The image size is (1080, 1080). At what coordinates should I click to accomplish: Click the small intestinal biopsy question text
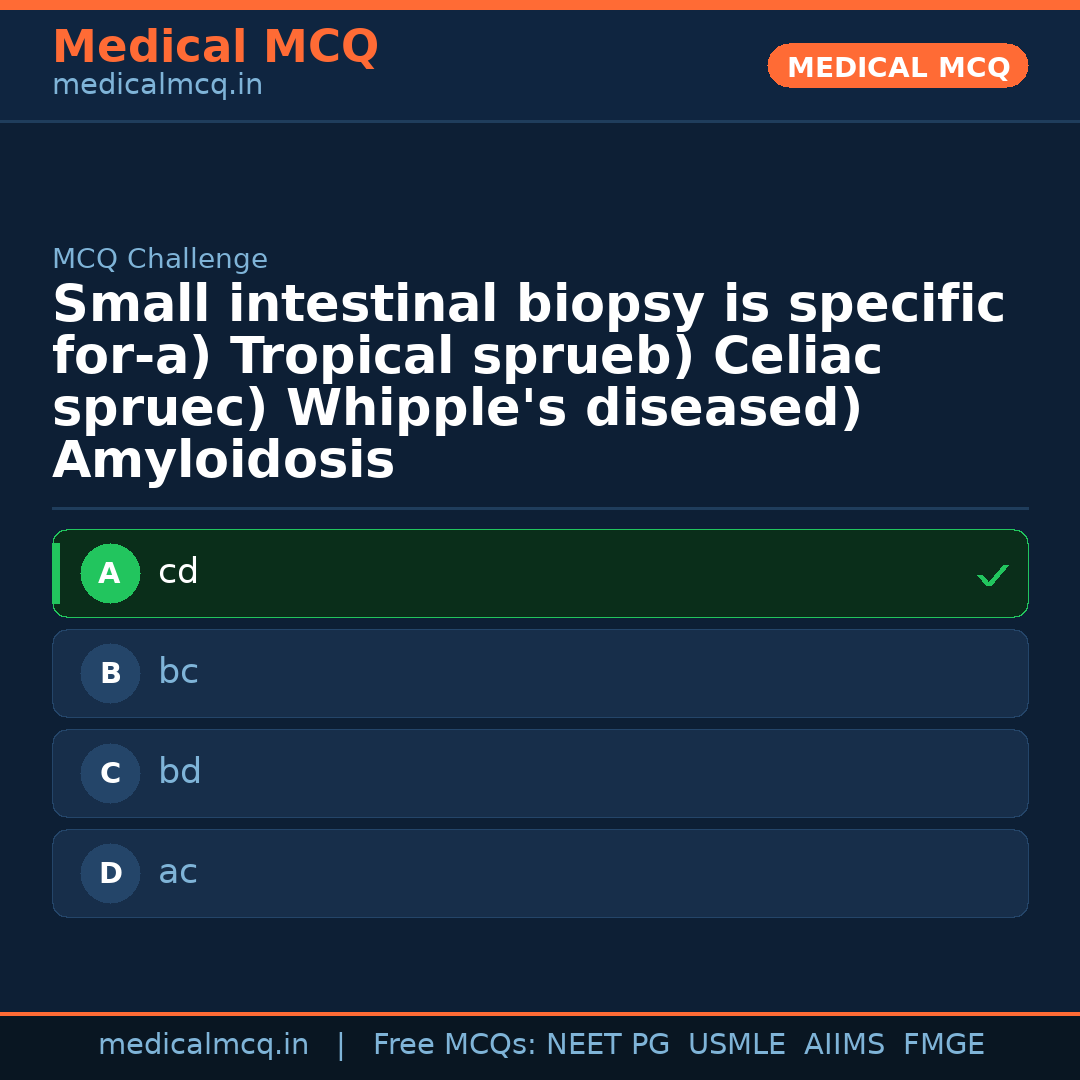pyautogui.click(x=528, y=382)
